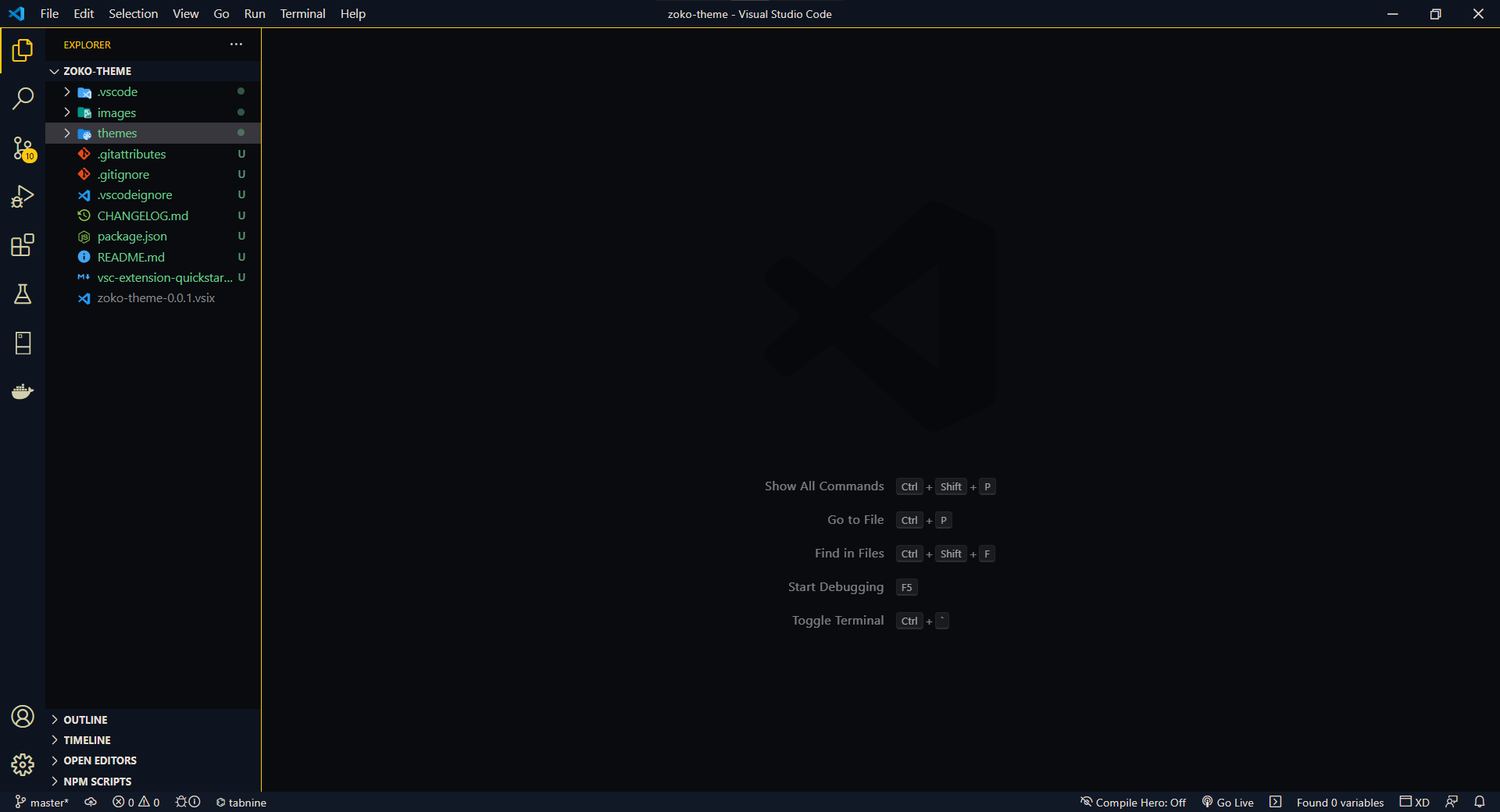Image resolution: width=1500 pixels, height=812 pixels.
Task: Click the F5 key hint
Action: pos(906,588)
